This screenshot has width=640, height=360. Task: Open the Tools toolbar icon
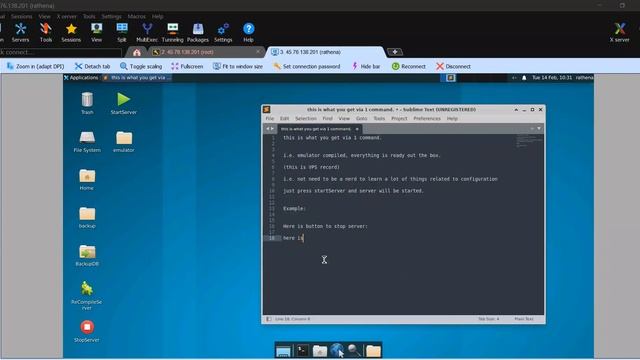[x=46, y=32]
